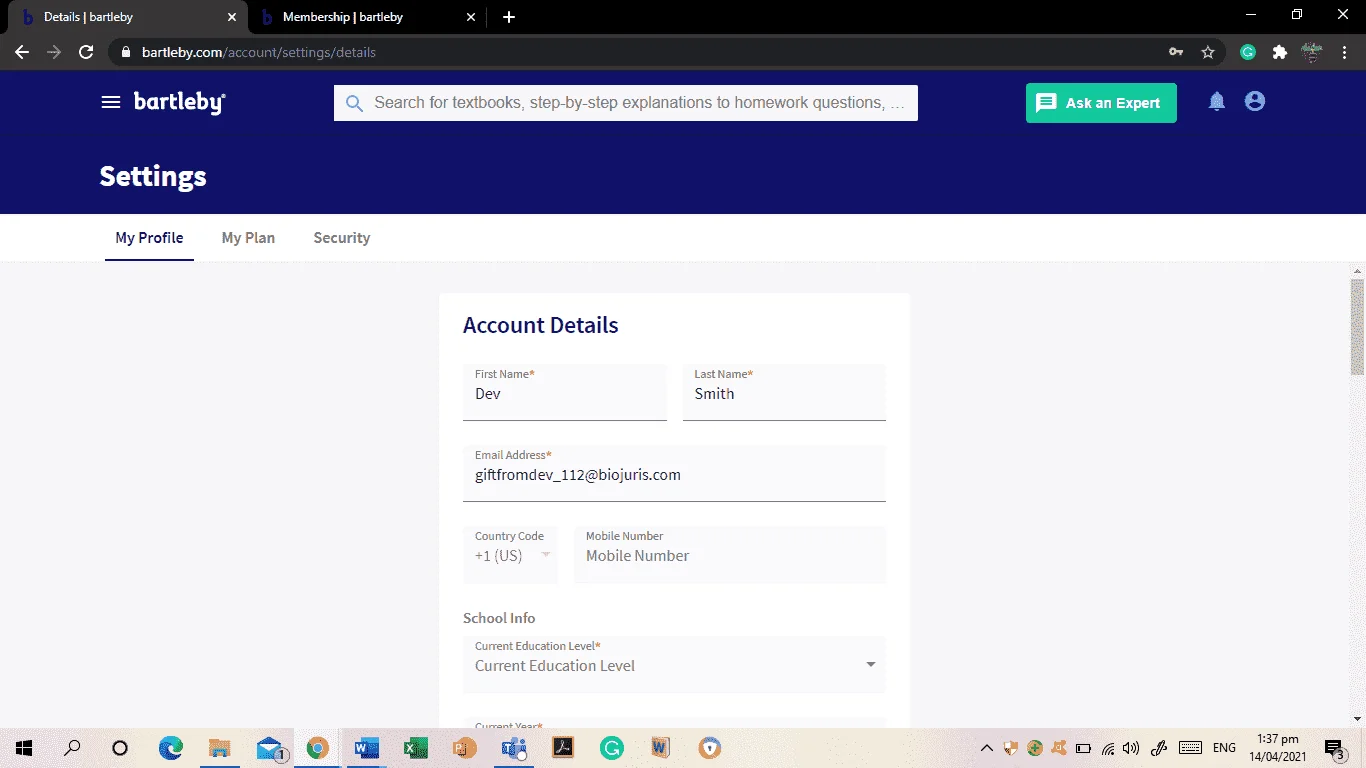The height and width of the screenshot is (768, 1366).
Task: Click the page vertical scrollbar thumb
Action: [x=1357, y=326]
